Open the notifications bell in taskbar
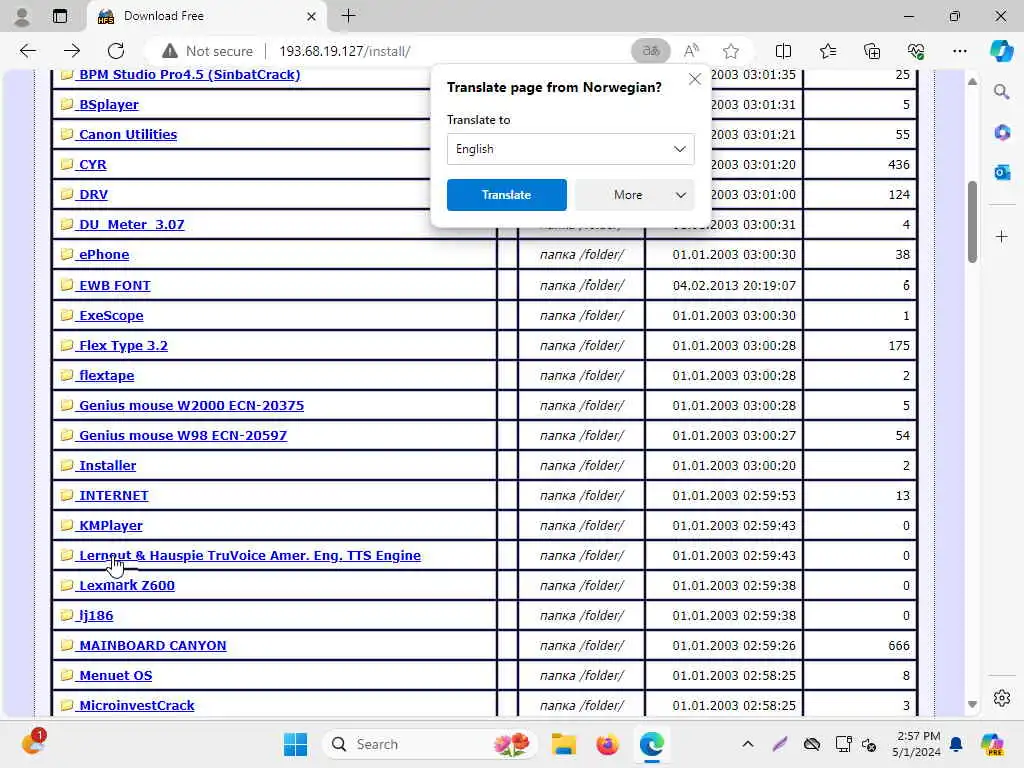1024x768 pixels. [956, 744]
